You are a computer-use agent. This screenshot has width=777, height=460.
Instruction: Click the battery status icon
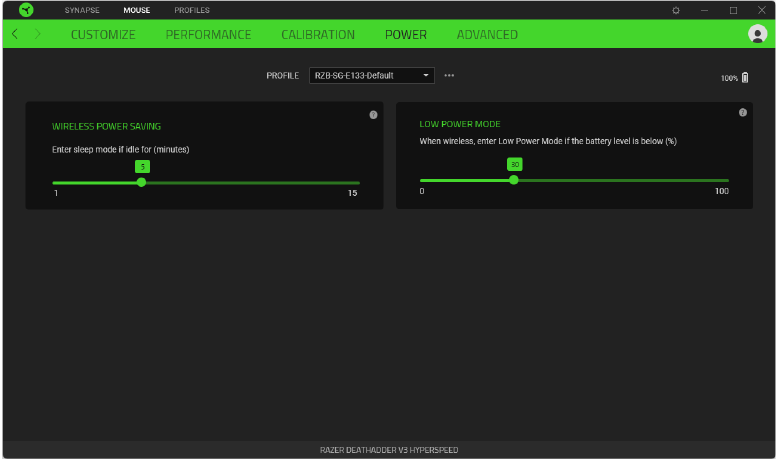(745, 77)
